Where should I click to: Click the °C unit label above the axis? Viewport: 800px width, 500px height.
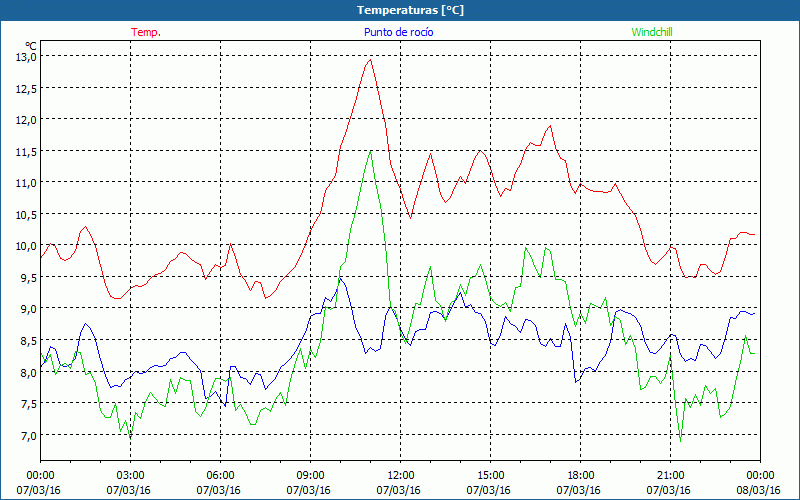[31, 45]
